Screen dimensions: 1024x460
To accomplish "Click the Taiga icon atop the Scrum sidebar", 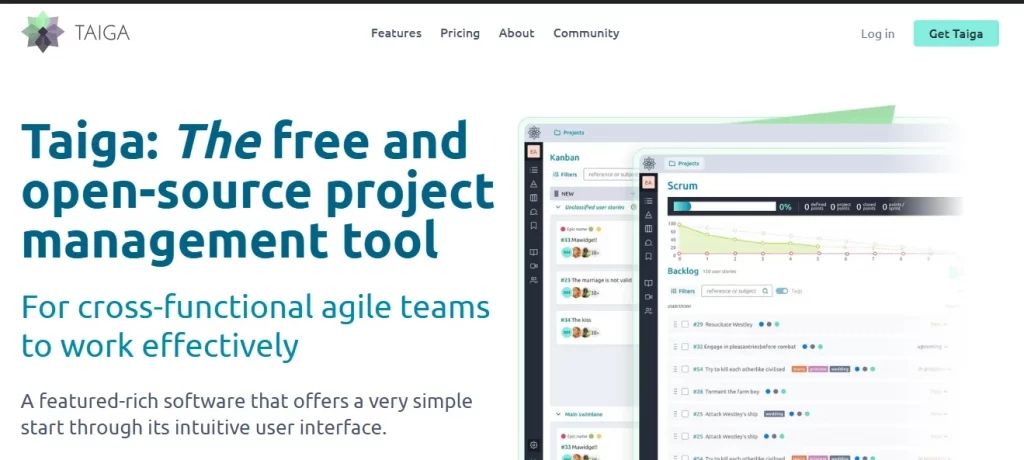I will click(x=649, y=164).
